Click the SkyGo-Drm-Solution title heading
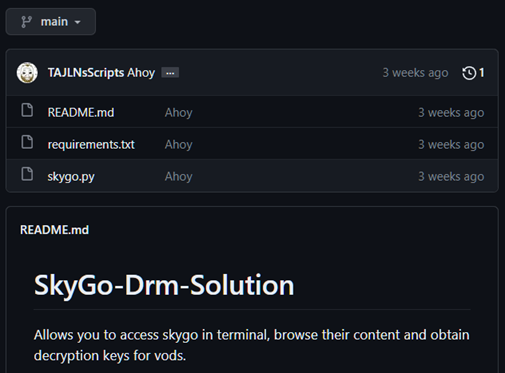This screenshot has width=505, height=373. coord(164,285)
